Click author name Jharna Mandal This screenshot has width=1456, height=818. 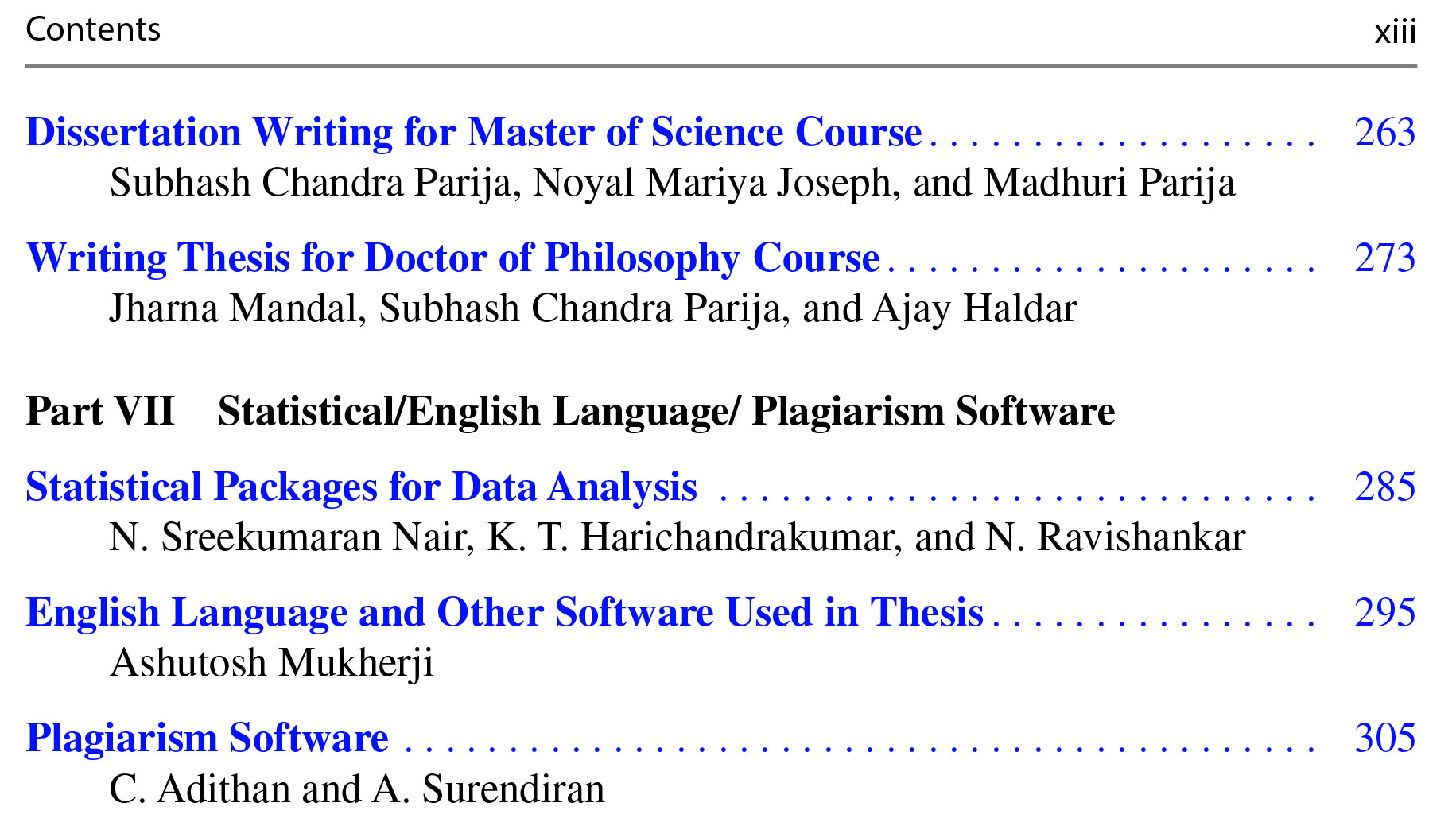232,309
